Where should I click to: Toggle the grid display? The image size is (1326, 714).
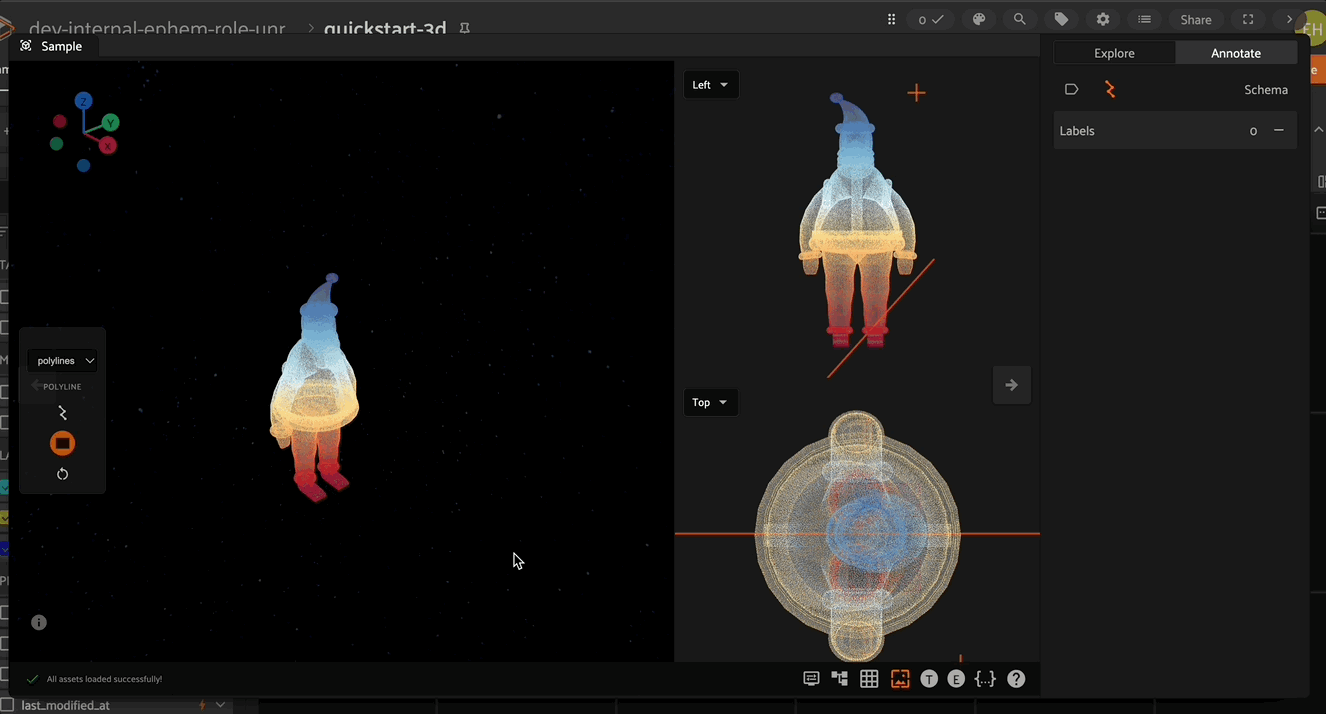point(869,679)
